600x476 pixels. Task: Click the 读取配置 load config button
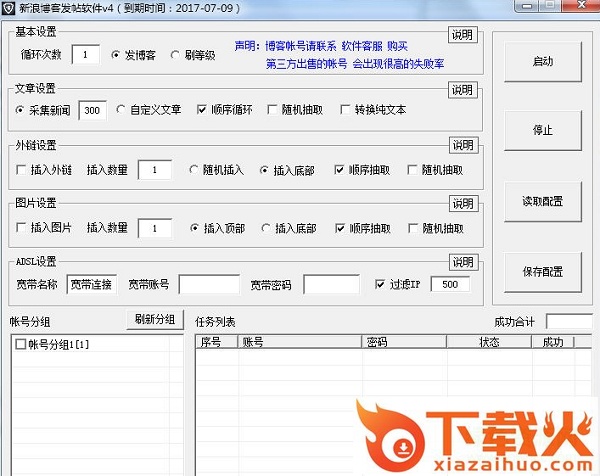tap(543, 202)
